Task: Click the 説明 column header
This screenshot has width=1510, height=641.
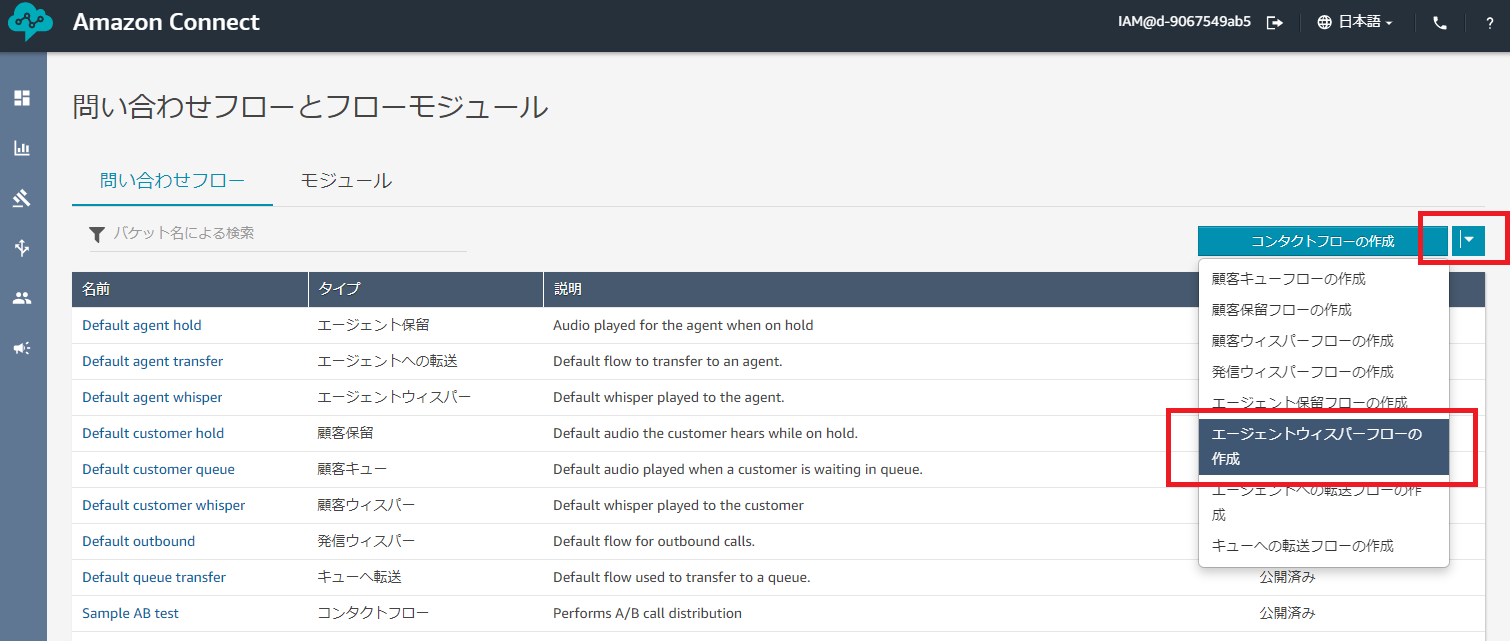Action: [567, 289]
